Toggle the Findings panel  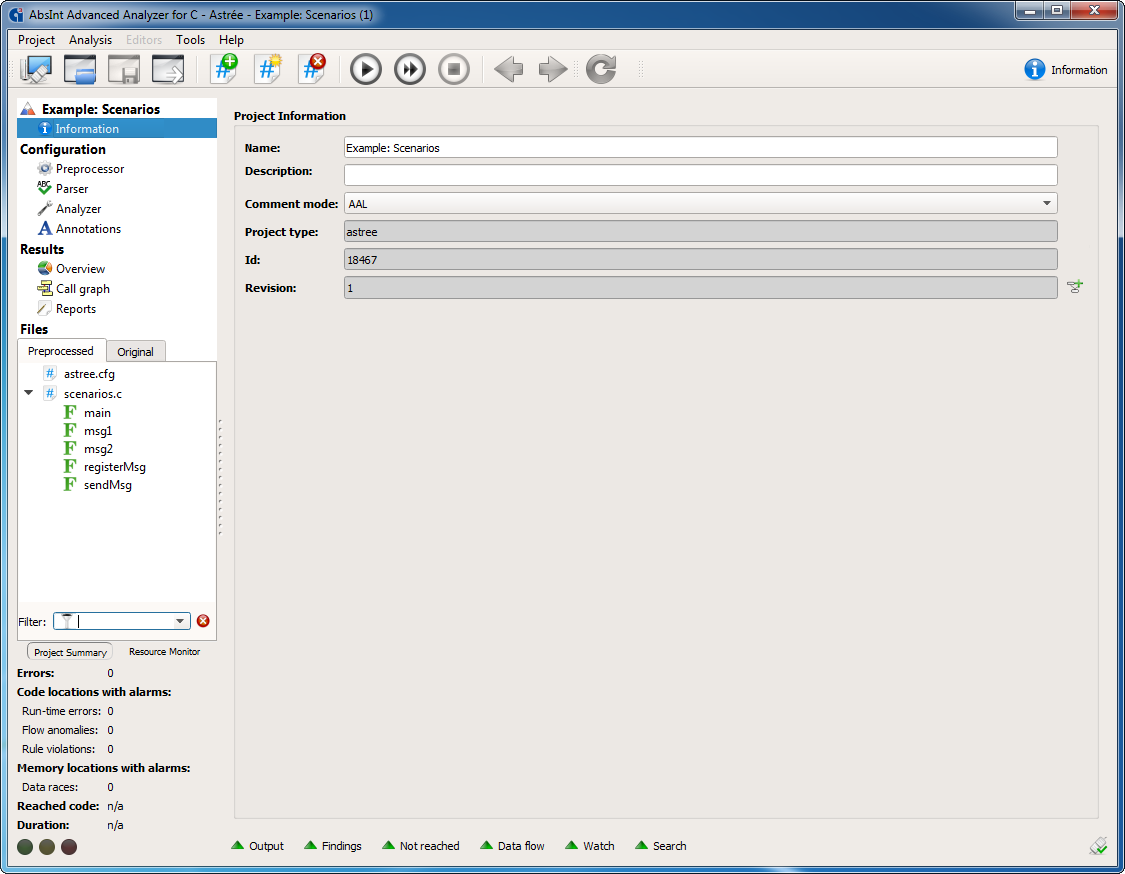click(334, 846)
